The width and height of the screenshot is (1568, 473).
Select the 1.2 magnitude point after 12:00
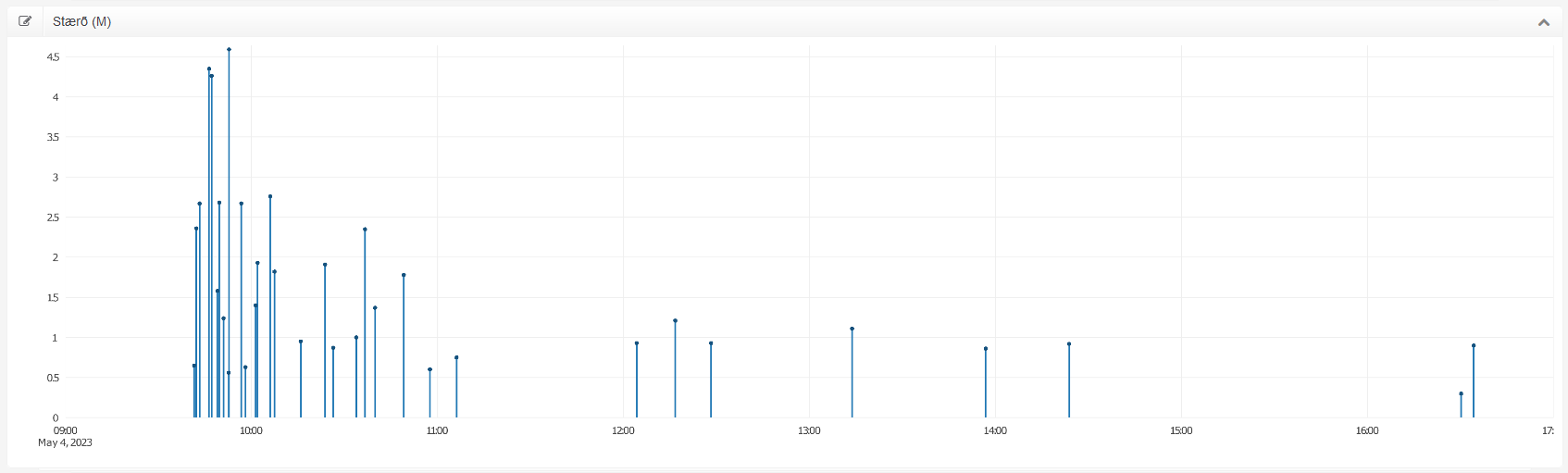pyautogui.click(x=676, y=320)
